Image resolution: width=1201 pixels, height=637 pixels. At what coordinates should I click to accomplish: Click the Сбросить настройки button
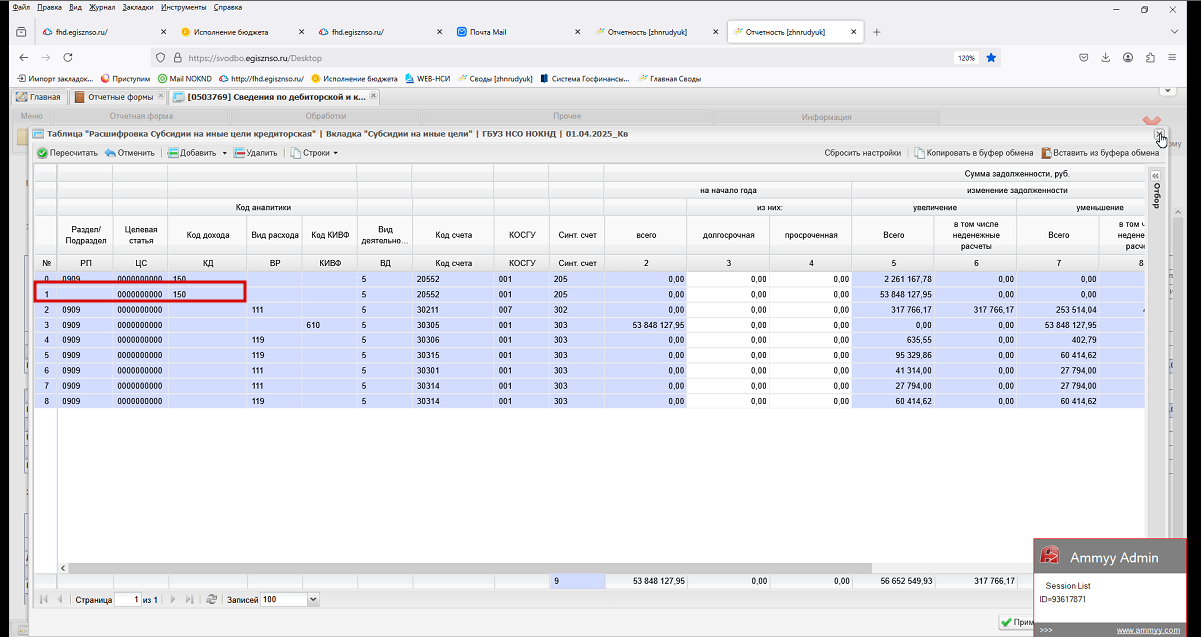(x=862, y=153)
